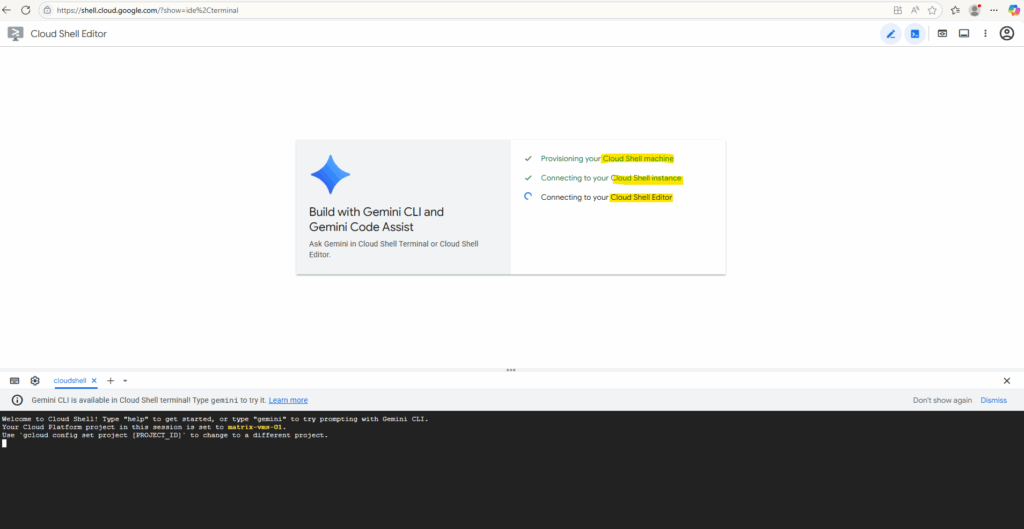Click the matrix-vms-01 project name
Viewport: 1024px width, 529px height.
point(256,427)
